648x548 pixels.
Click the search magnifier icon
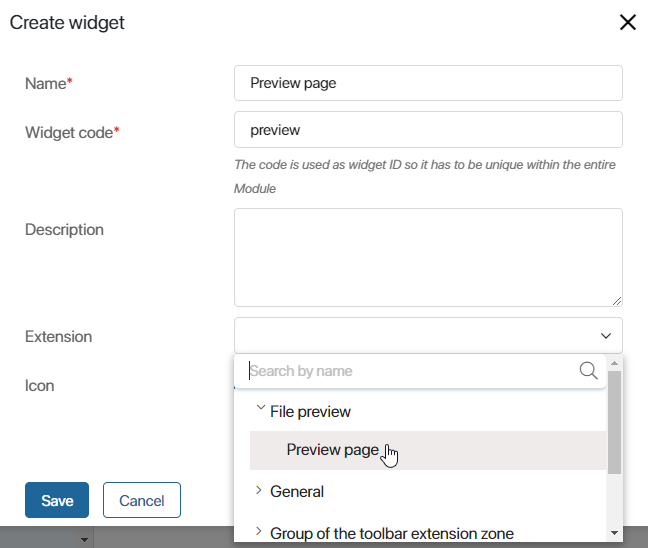click(x=588, y=371)
